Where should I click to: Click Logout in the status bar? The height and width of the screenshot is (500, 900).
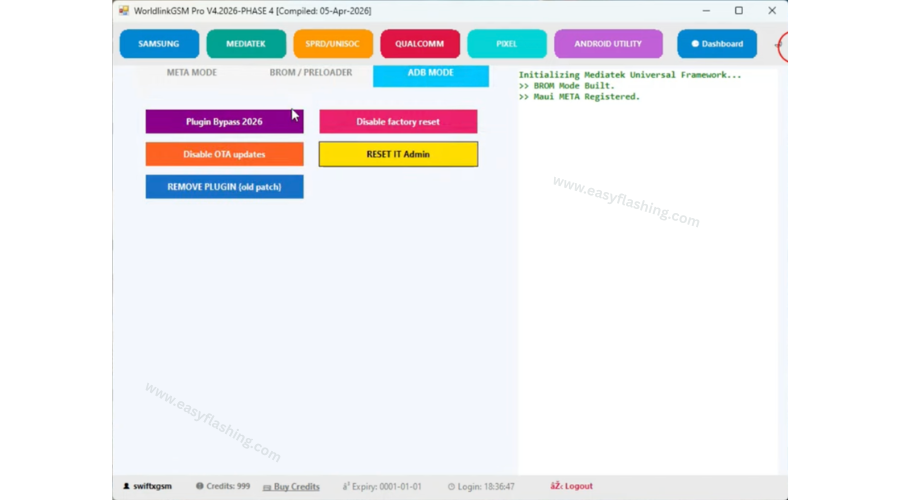pyautogui.click(x=571, y=486)
